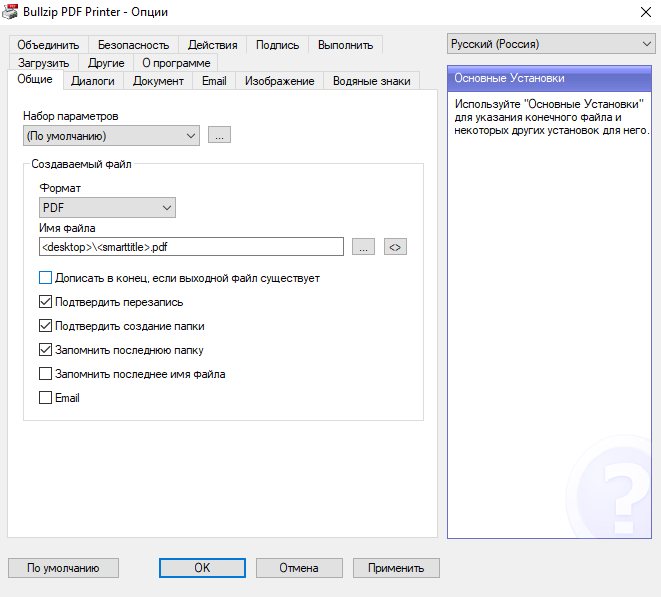Toggle Запомнить последнюю папку checkbox

(x=45, y=350)
